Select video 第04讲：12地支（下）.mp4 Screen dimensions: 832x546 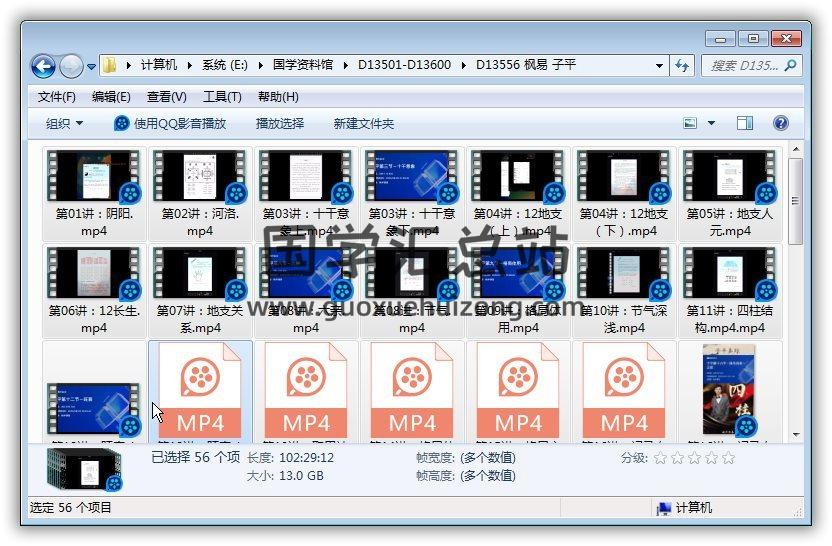coord(624,194)
